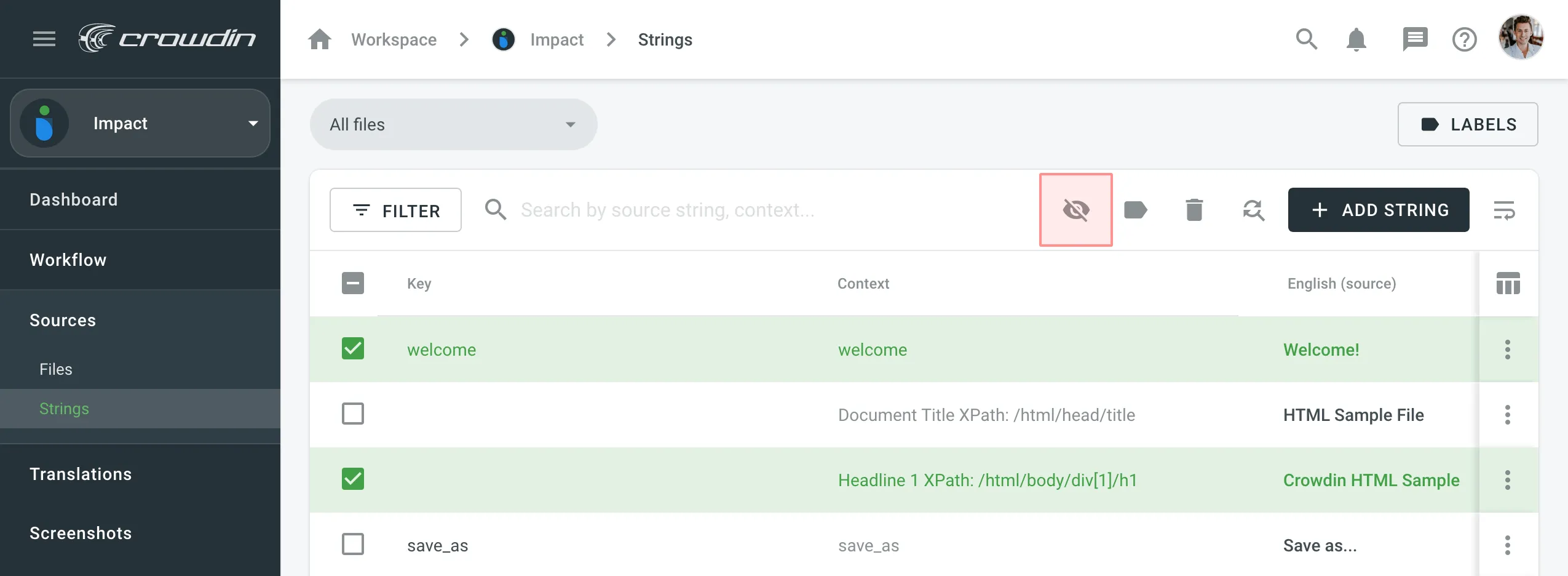The width and height of the screenshot is (1568, 576).
Task: Check the save_as string checkbox
Action: [353, 545]
